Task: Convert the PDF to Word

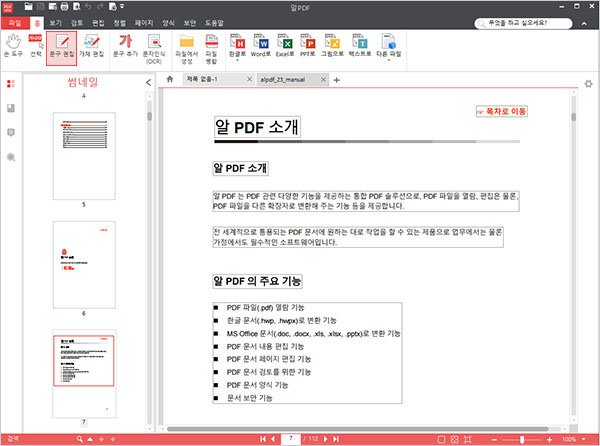Action: click(261, 46)
